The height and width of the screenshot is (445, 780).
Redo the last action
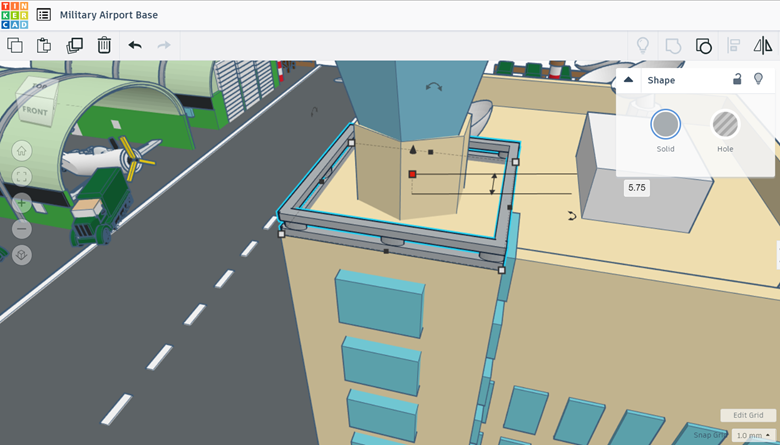[164, 45]
